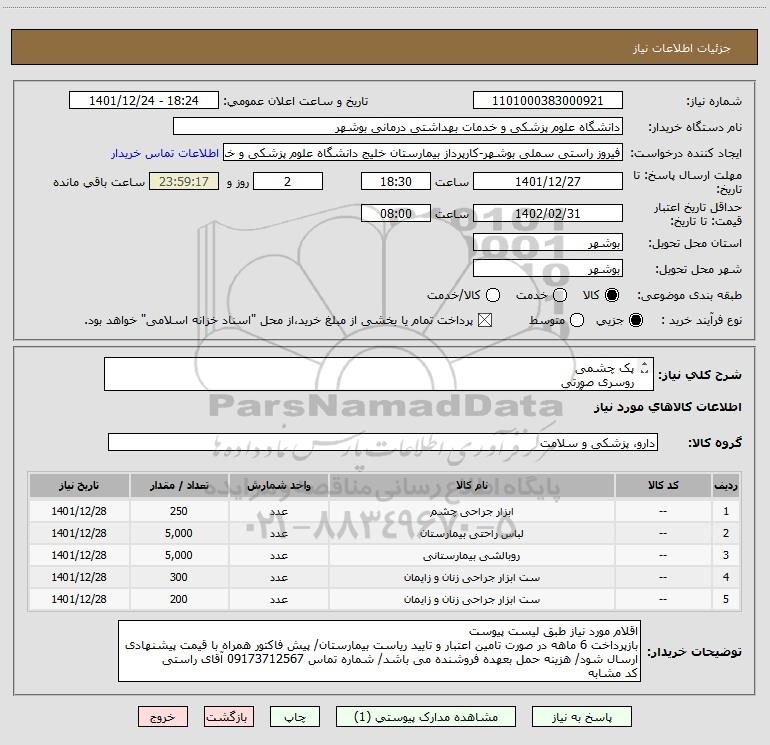Click the deadline time field 18:30
Screen dimensions: 770x745
pyautogui.click(x=396, y=181)
